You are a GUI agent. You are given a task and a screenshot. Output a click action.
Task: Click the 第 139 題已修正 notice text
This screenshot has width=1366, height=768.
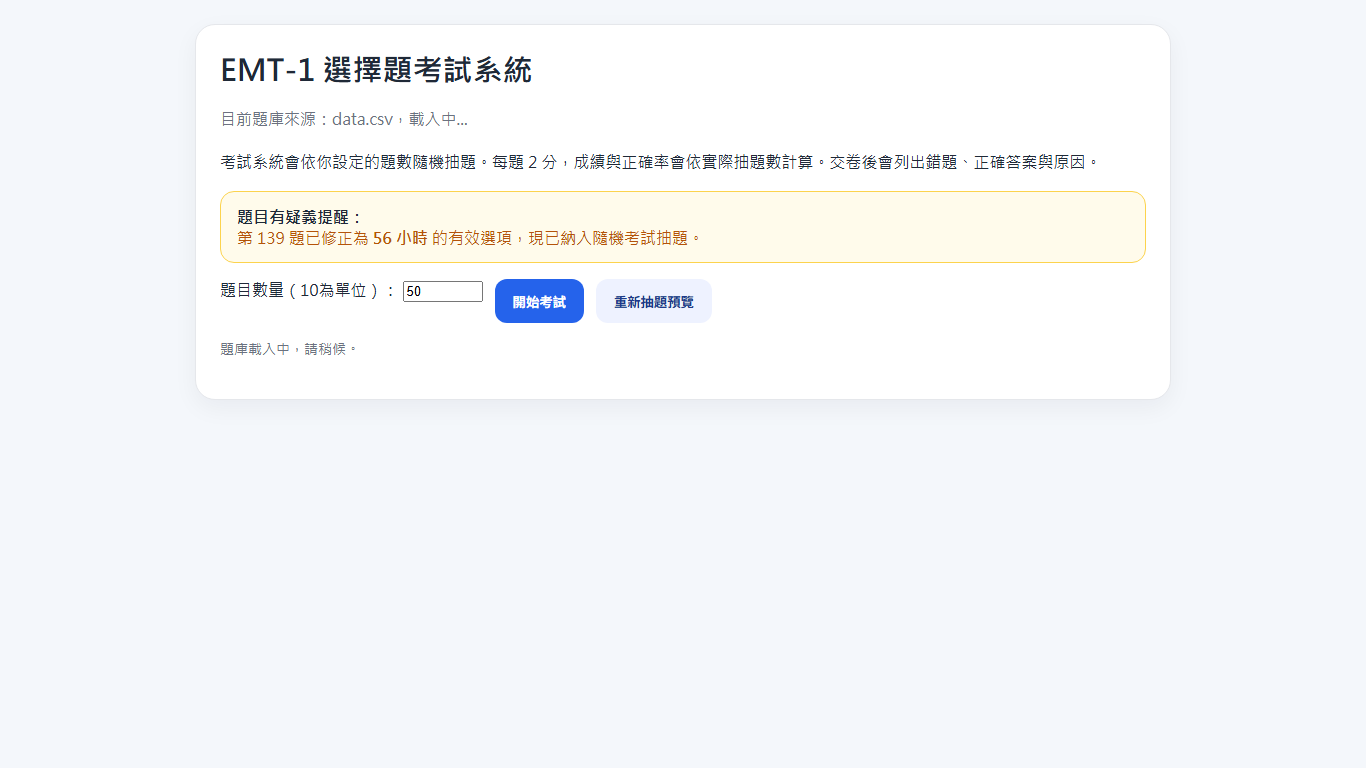[469, 238]
